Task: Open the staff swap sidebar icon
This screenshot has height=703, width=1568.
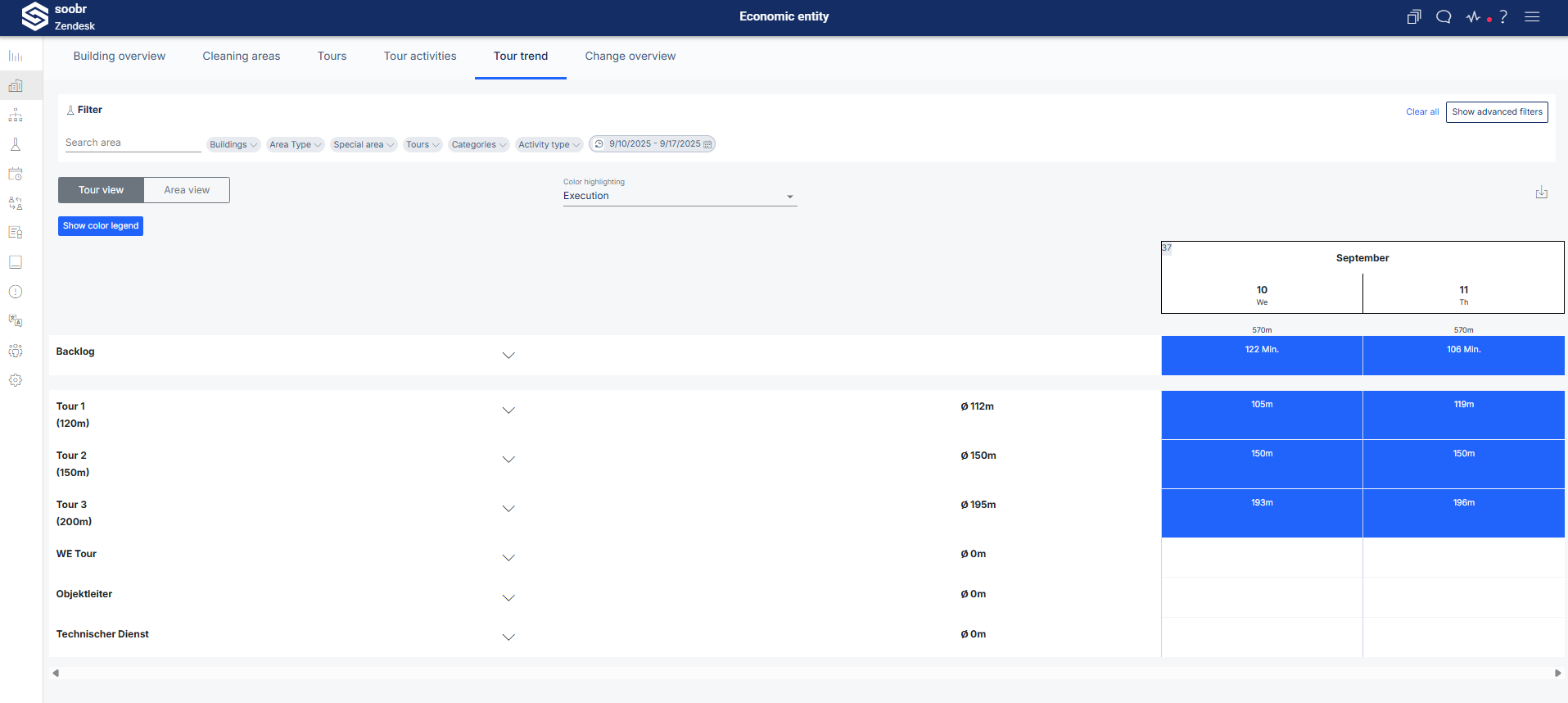Action: [16, 203]
